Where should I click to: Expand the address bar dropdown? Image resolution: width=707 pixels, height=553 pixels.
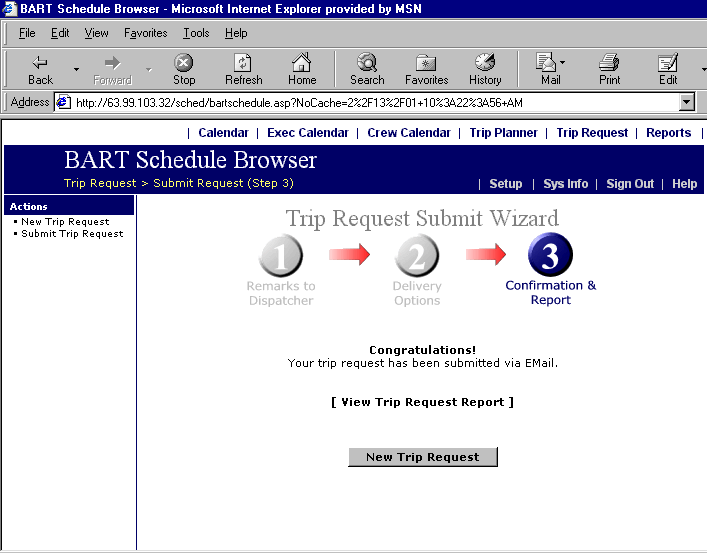click(686, 102)
